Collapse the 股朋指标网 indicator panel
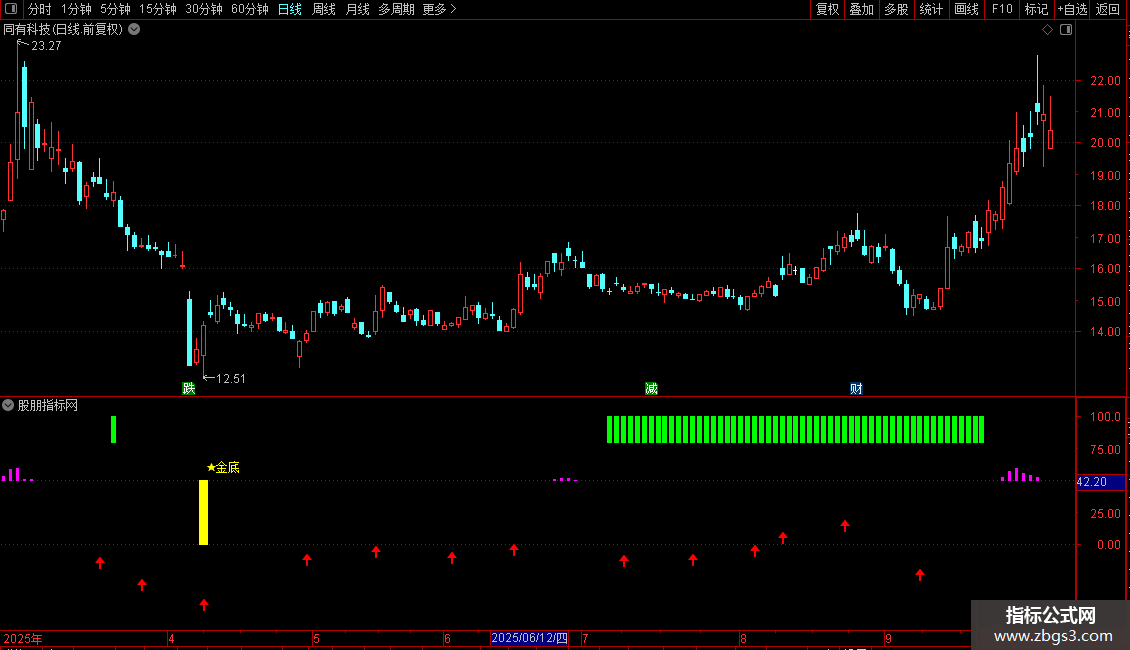 tap(8, 405)
